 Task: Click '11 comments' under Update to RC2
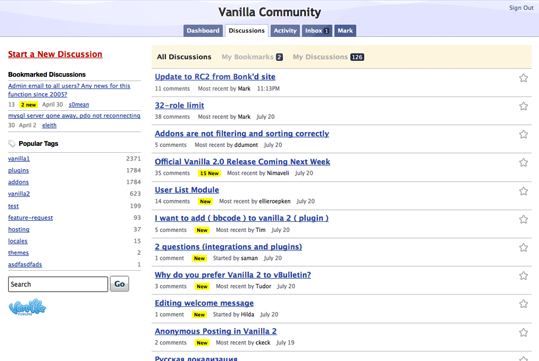(x=172, y=89)
